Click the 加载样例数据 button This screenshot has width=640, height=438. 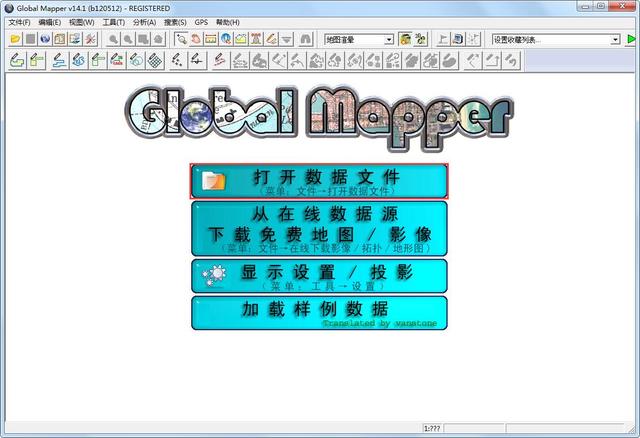[319, 313]
